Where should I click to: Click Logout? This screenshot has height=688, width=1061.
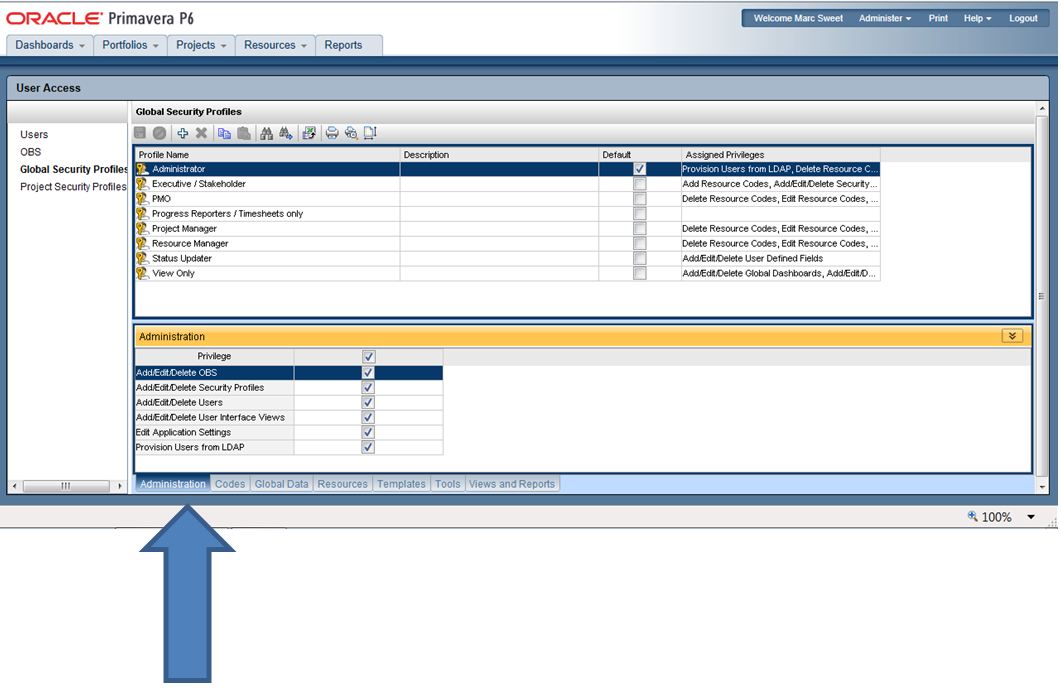tap(1023, 18)
